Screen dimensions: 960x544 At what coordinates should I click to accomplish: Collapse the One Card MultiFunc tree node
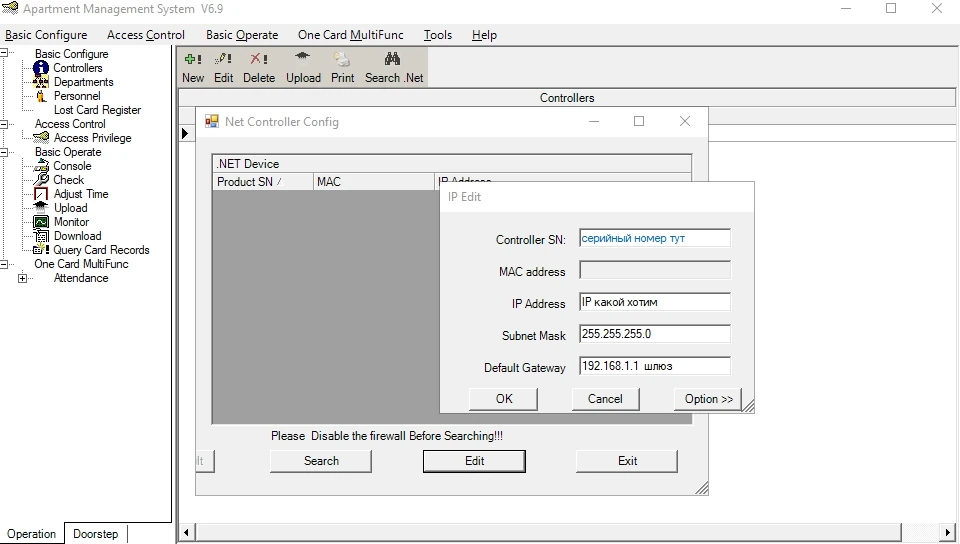point(4,264)
